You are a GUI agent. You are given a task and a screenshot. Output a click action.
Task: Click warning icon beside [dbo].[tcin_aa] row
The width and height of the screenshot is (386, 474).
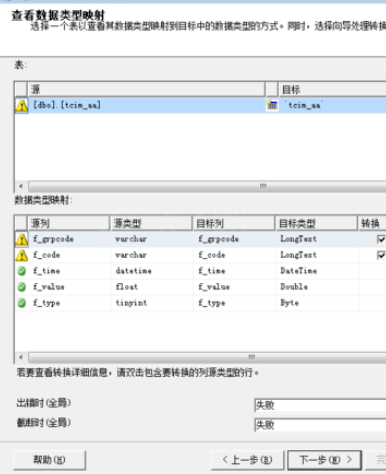22,106
